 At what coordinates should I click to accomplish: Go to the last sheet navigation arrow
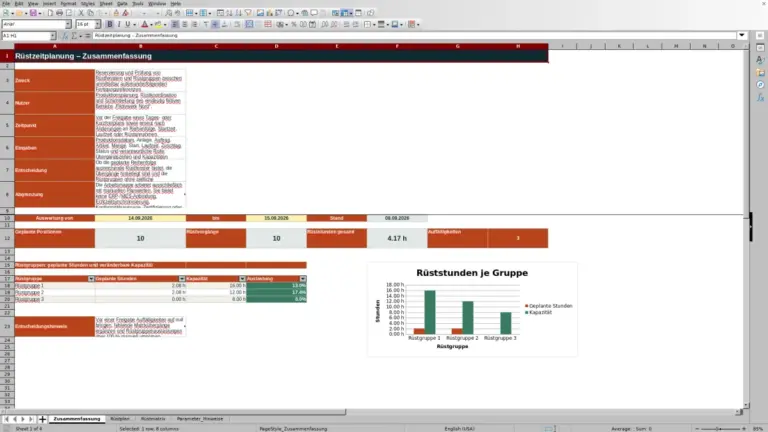tap(31, 419)
